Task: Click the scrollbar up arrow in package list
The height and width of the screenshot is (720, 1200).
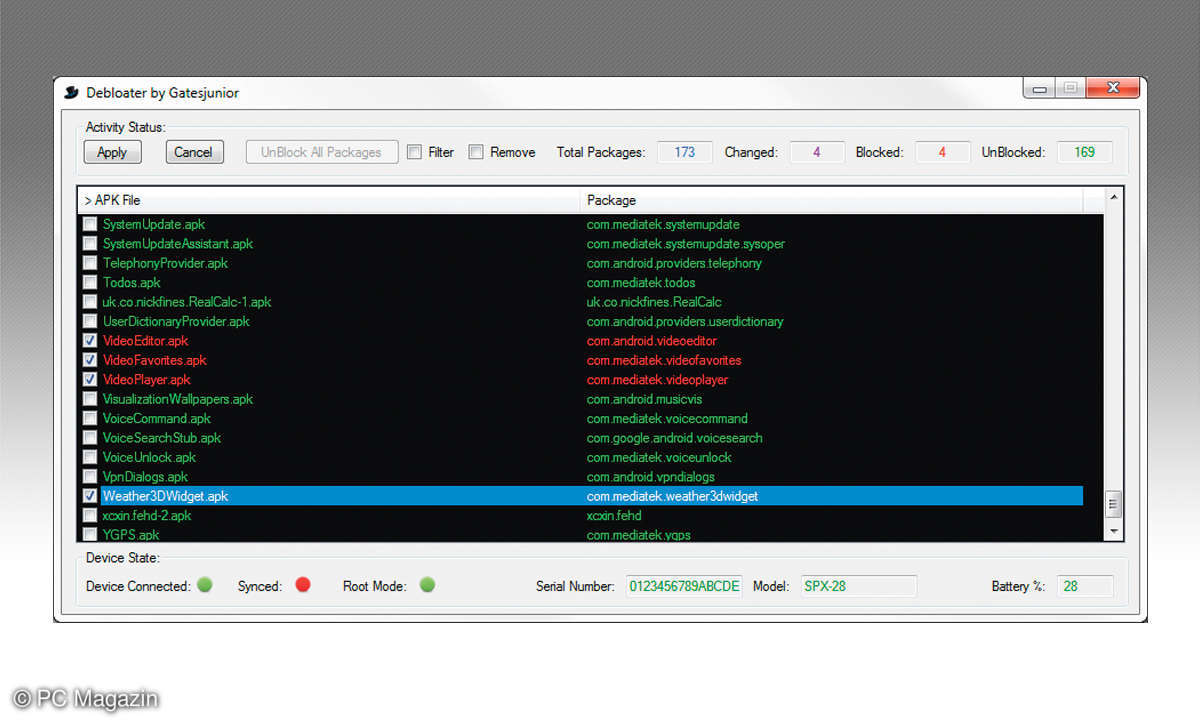Action: pyautogui.click(x=1114, y=198)
